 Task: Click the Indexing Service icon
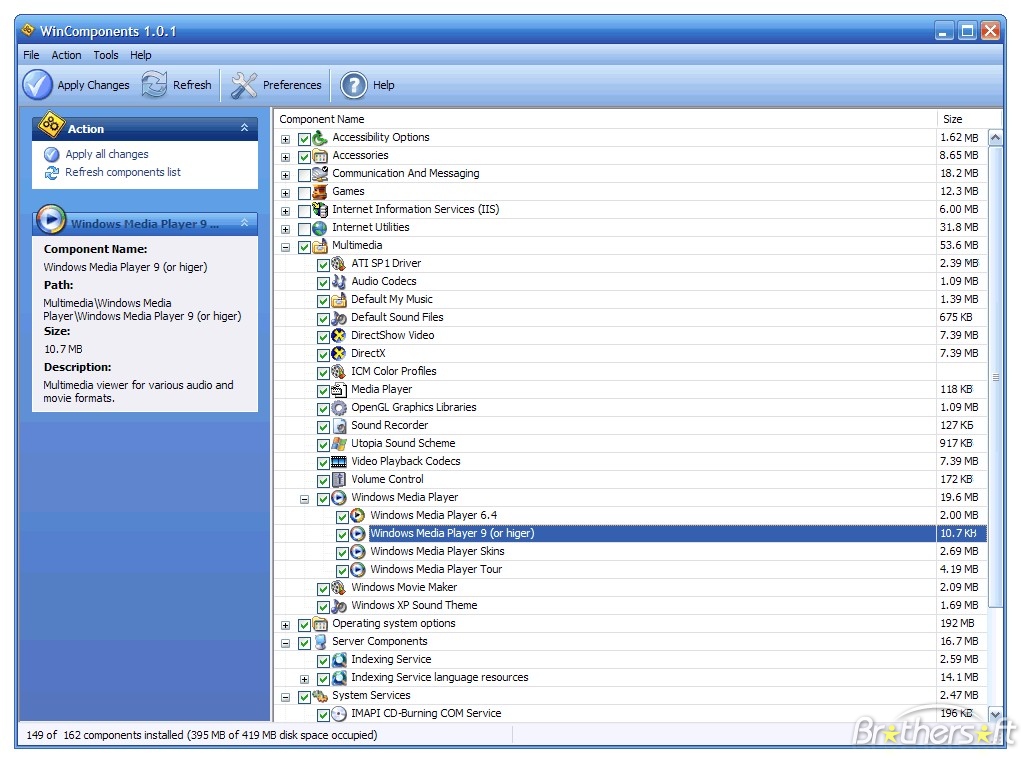click(339, 660)
